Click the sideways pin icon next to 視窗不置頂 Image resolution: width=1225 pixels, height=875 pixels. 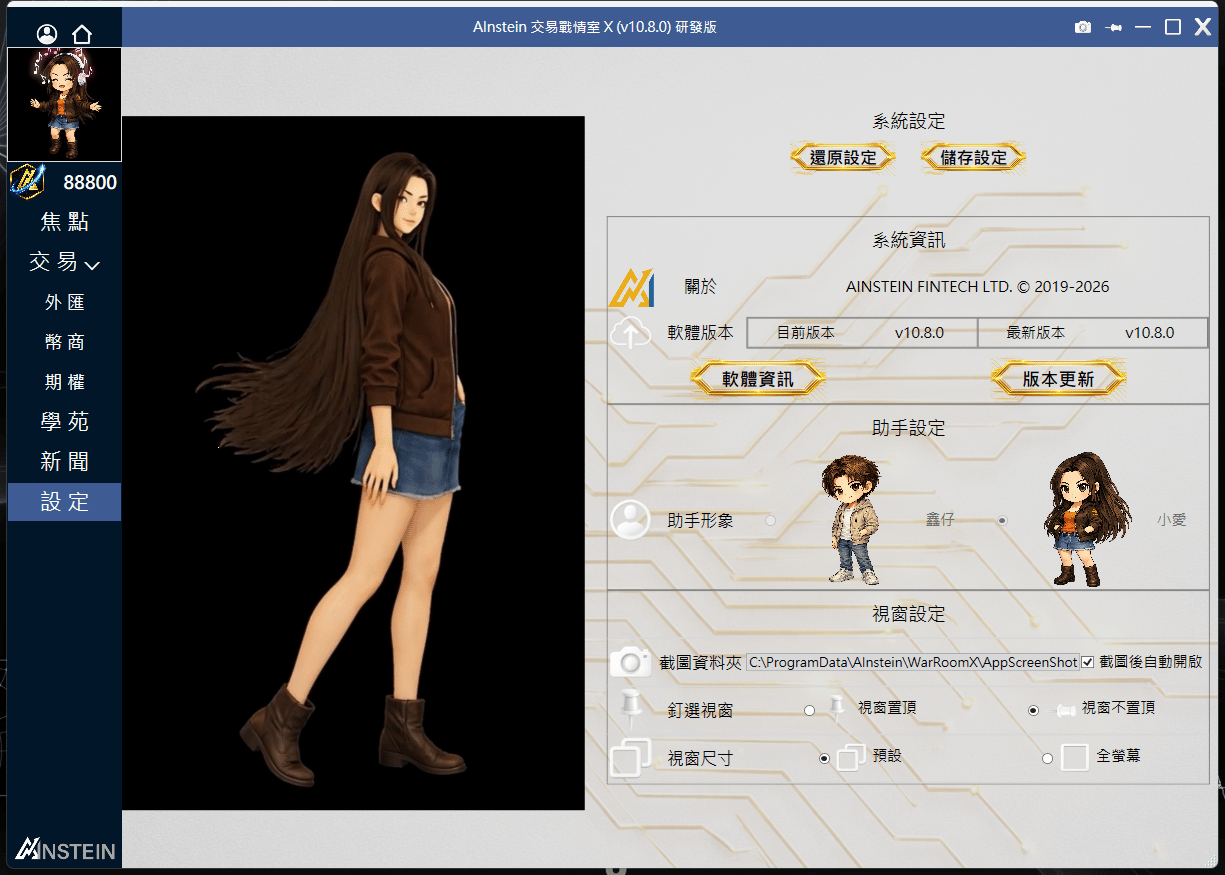[1066, 710]
